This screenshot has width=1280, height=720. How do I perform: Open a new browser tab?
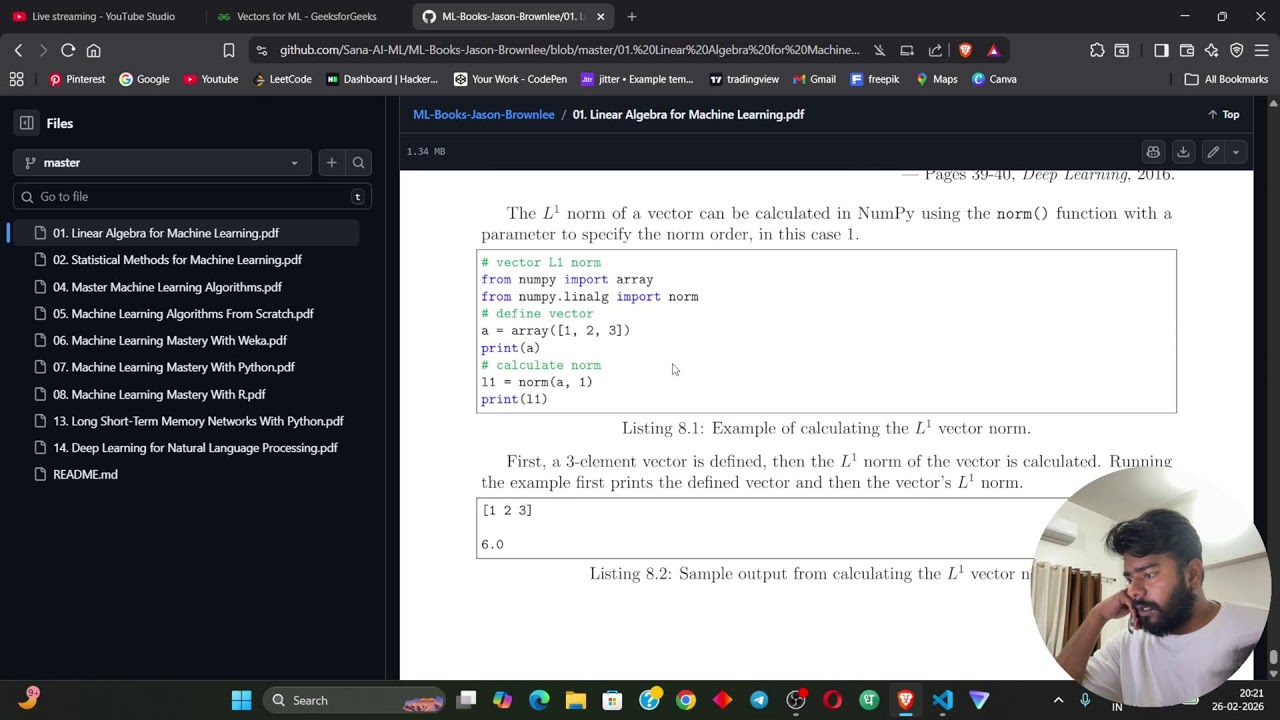coord(631,16)
